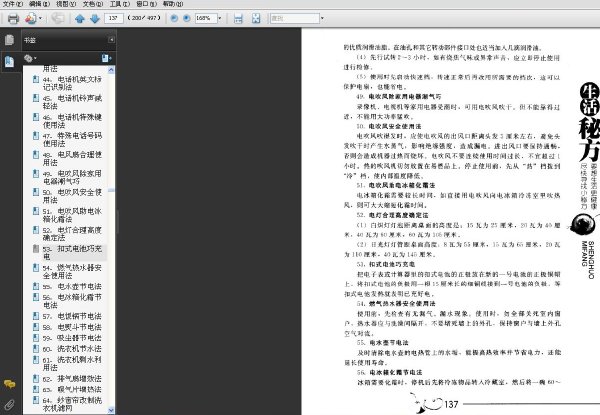The height and width of the screenshot is (415, 600).
Task: Open the 文件 (File) menu
Action: point(13,4)
